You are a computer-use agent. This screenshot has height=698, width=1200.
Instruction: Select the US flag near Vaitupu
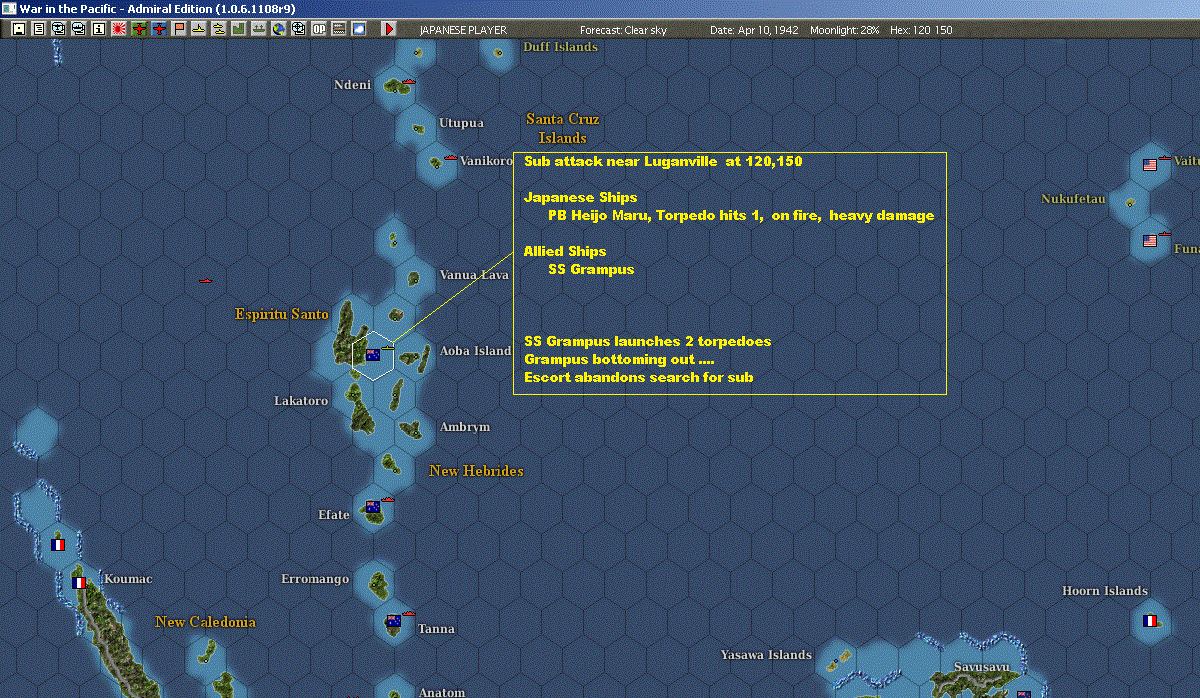[x=1150, y=164]
